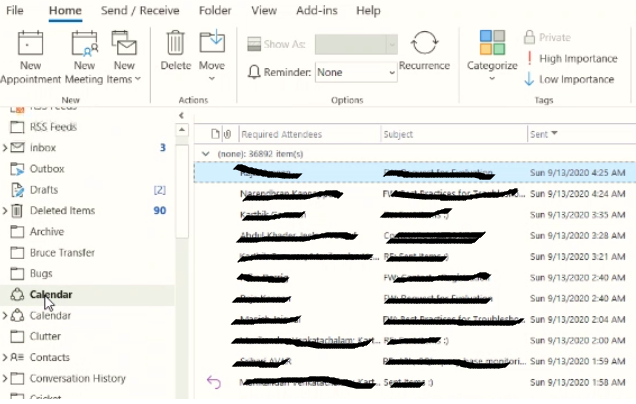Click New Appointment icon
The width and height of the screenshot is (636, 404).
(30, 43)
